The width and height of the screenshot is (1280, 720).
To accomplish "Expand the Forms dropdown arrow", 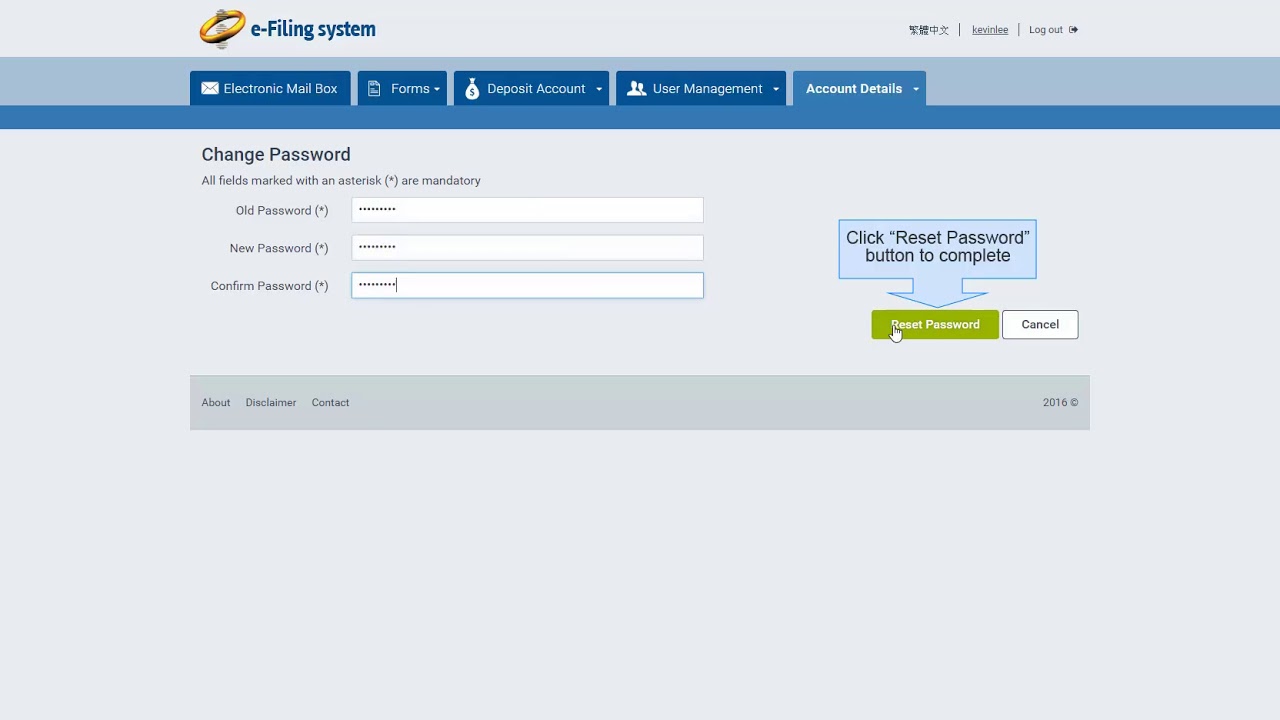I will pyautogui.click(x=437, y=89).
